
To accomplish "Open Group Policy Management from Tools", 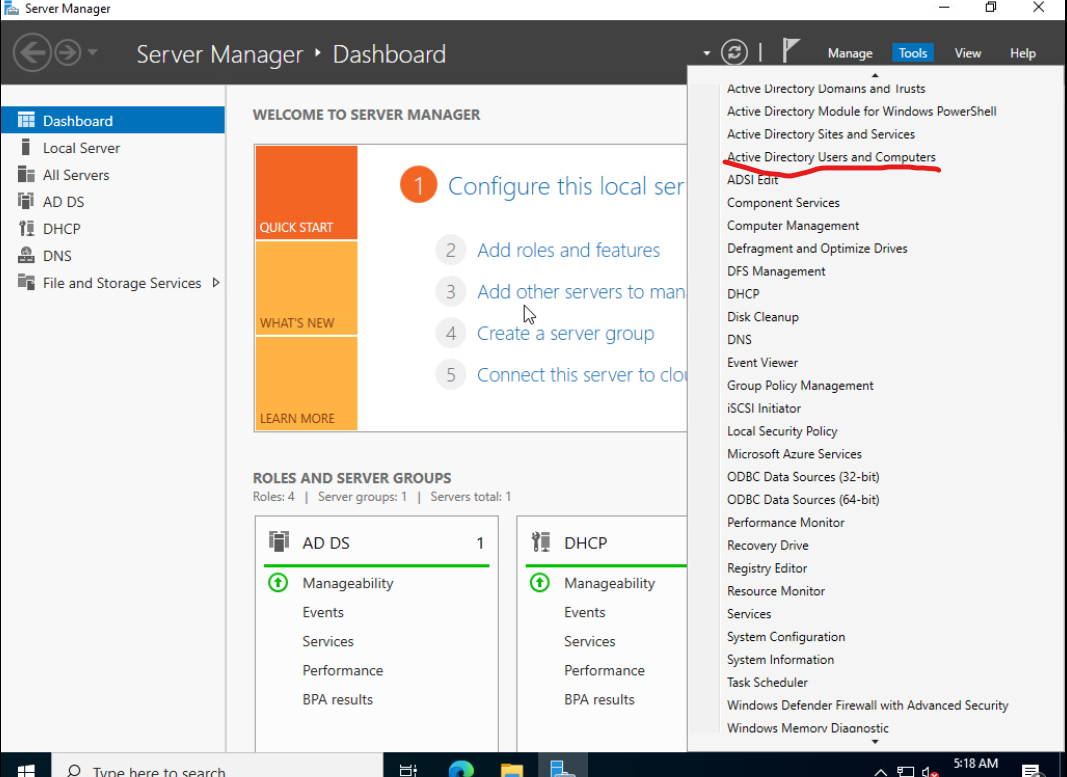I will [x=800, y=385].
